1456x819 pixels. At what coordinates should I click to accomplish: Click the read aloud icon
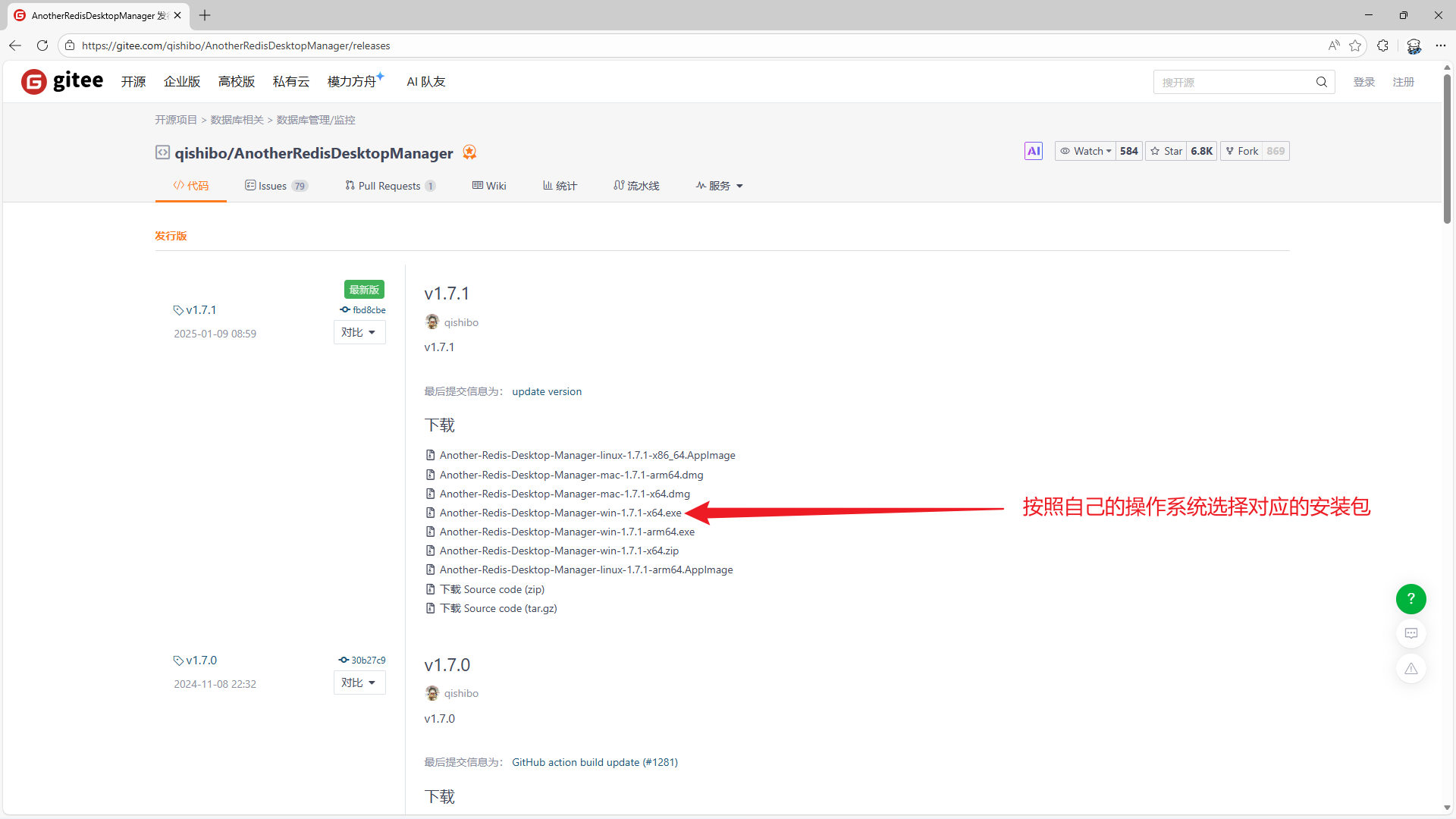click(1334, 45)
